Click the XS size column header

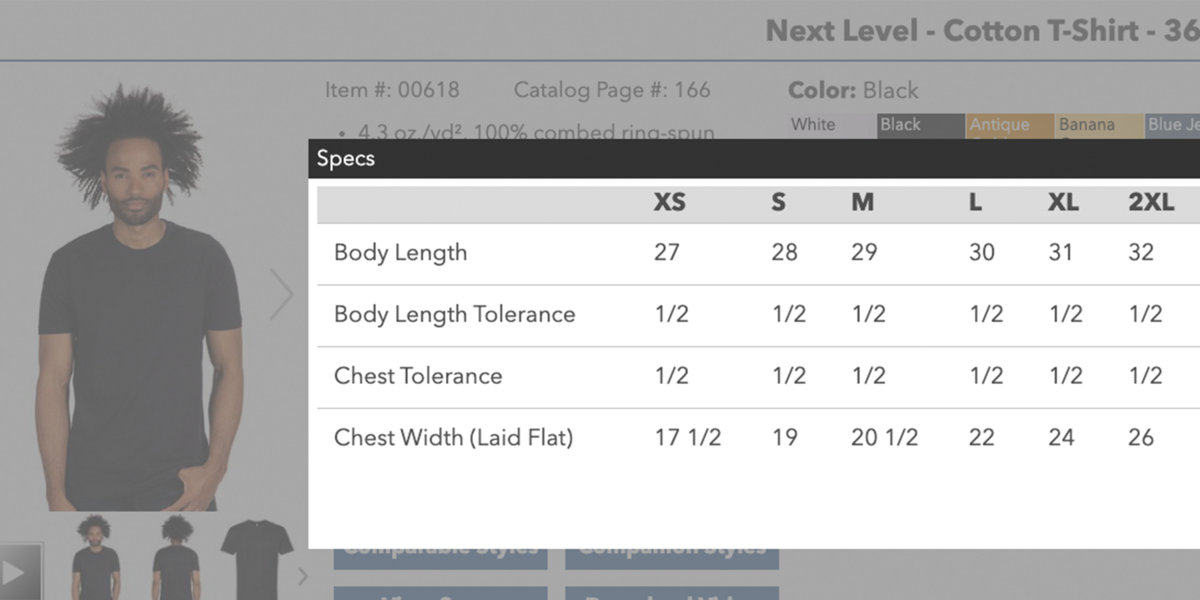pos(669,203)
